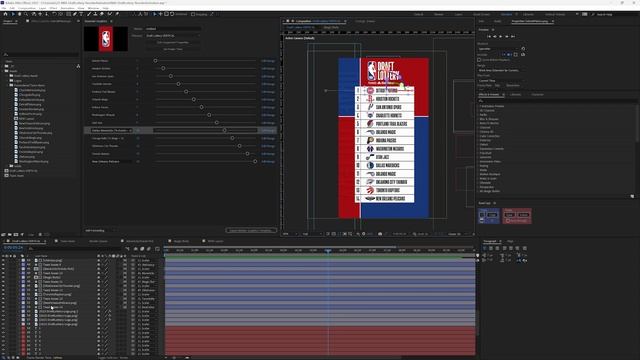Image resolution: width=640 pixels, height=360 pixels.
Task: Create a new composition from Project panel footer
Action: pyautogui.click(x=16, y=235)
